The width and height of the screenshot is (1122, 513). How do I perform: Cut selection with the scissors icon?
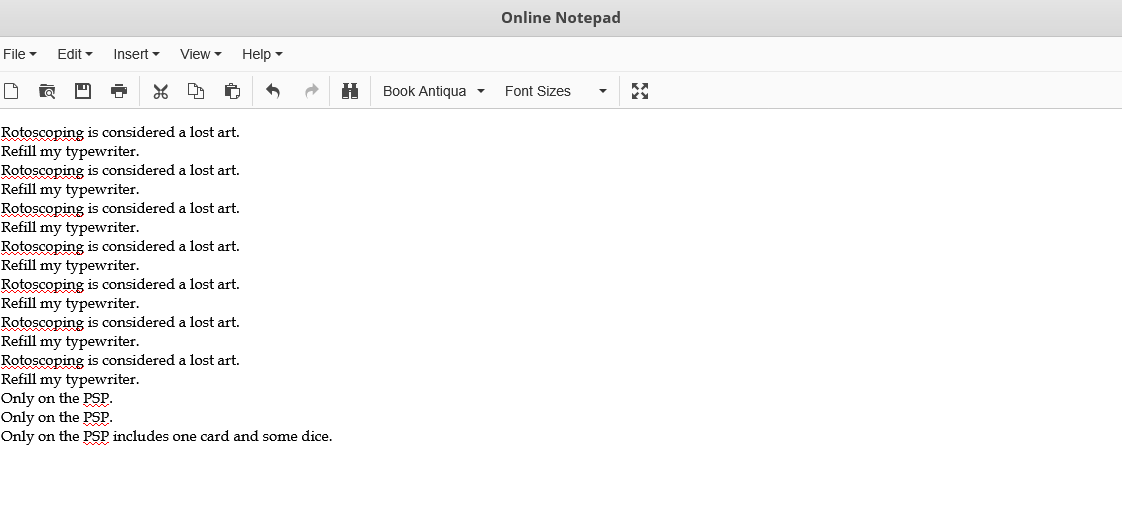pos(160,91)
